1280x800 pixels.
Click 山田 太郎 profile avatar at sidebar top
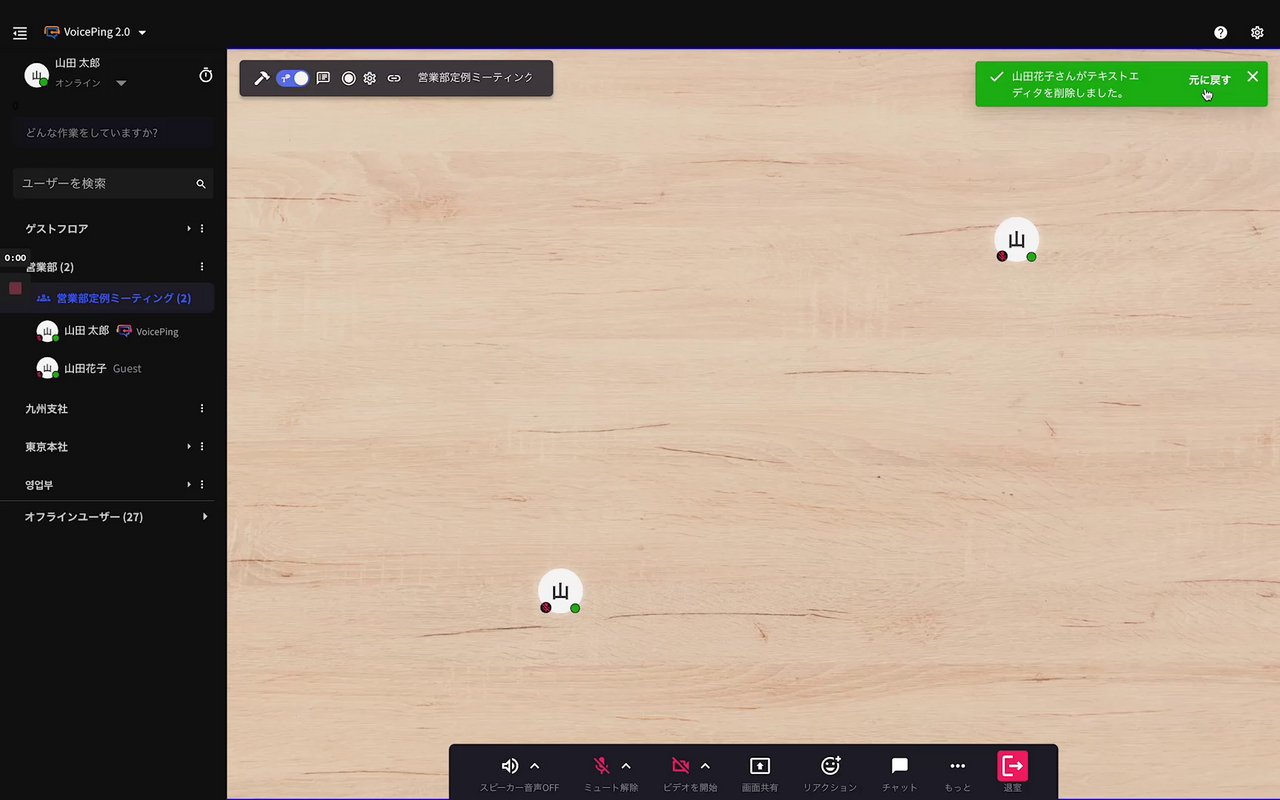tap(37, 75)
